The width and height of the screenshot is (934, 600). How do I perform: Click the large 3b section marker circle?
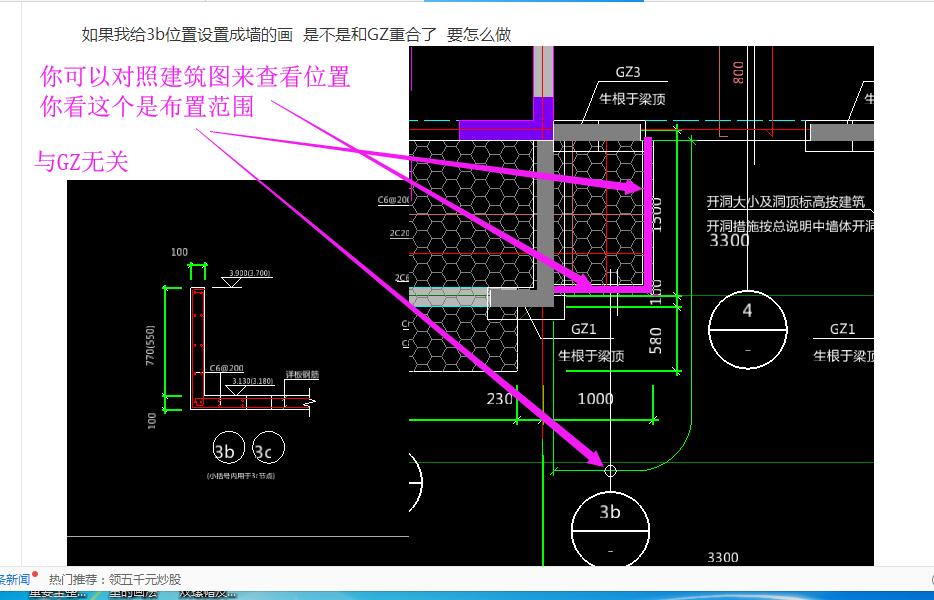(610, 529)
